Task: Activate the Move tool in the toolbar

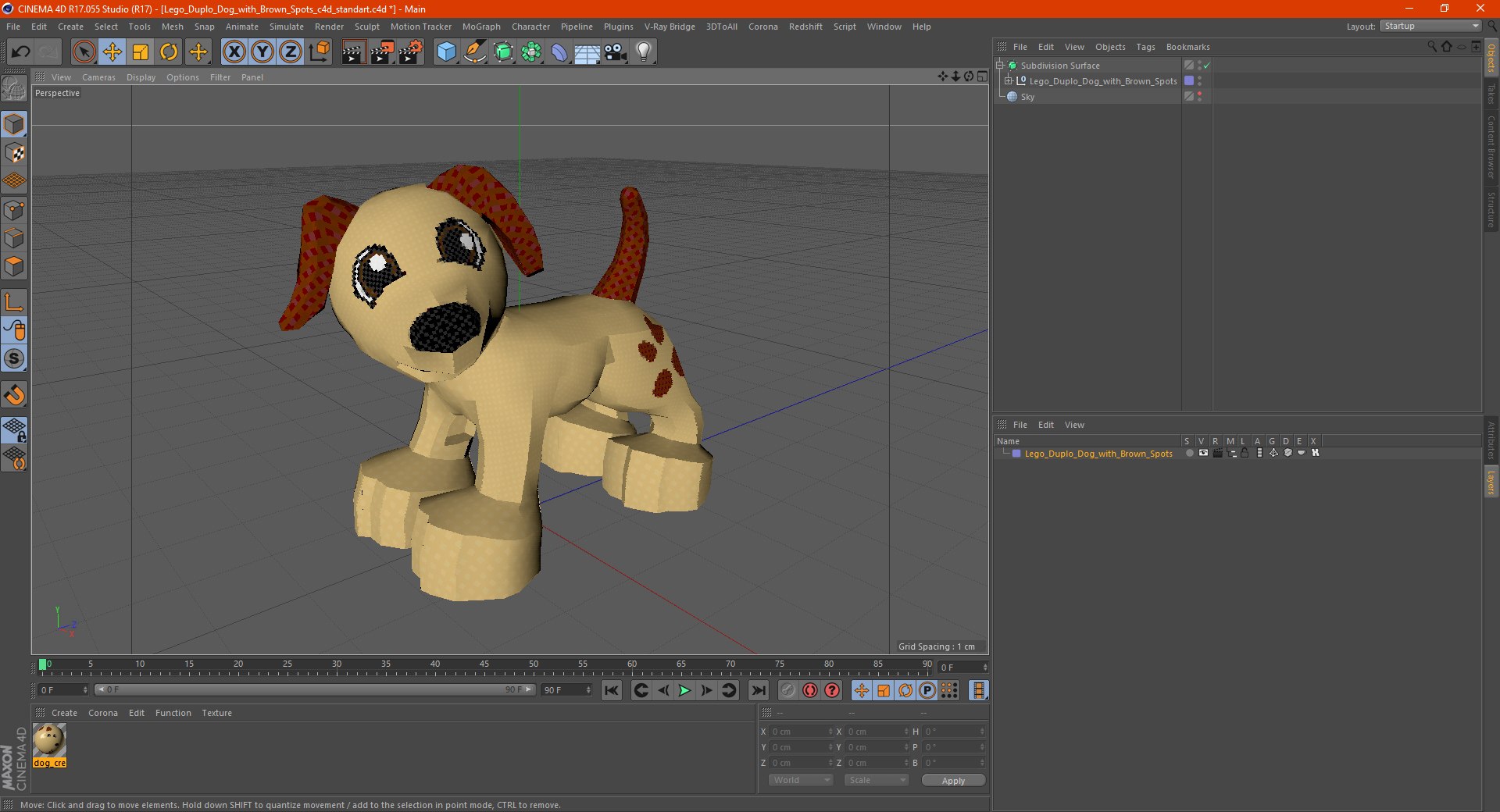Action: click(112, 52)
